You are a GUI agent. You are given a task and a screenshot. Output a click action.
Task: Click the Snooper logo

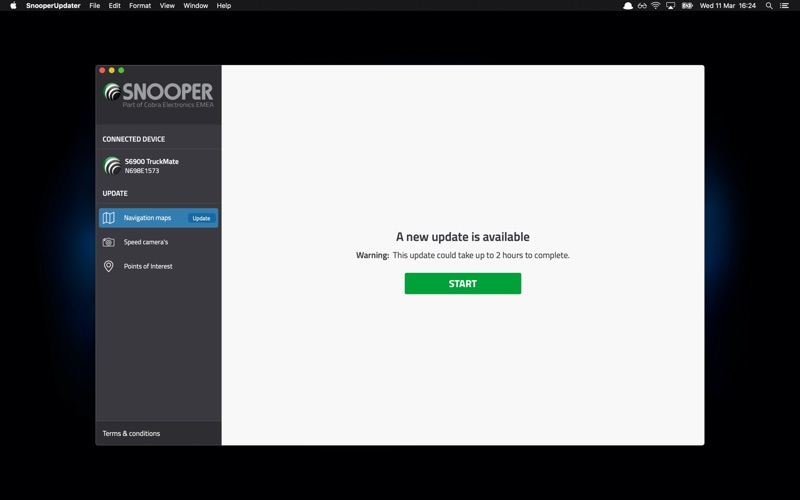tap(158, 94)
